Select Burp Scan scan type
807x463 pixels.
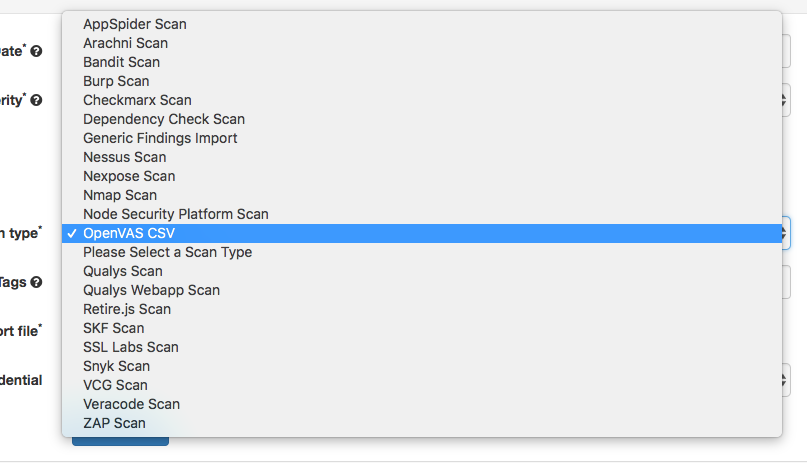coord(116,81)
